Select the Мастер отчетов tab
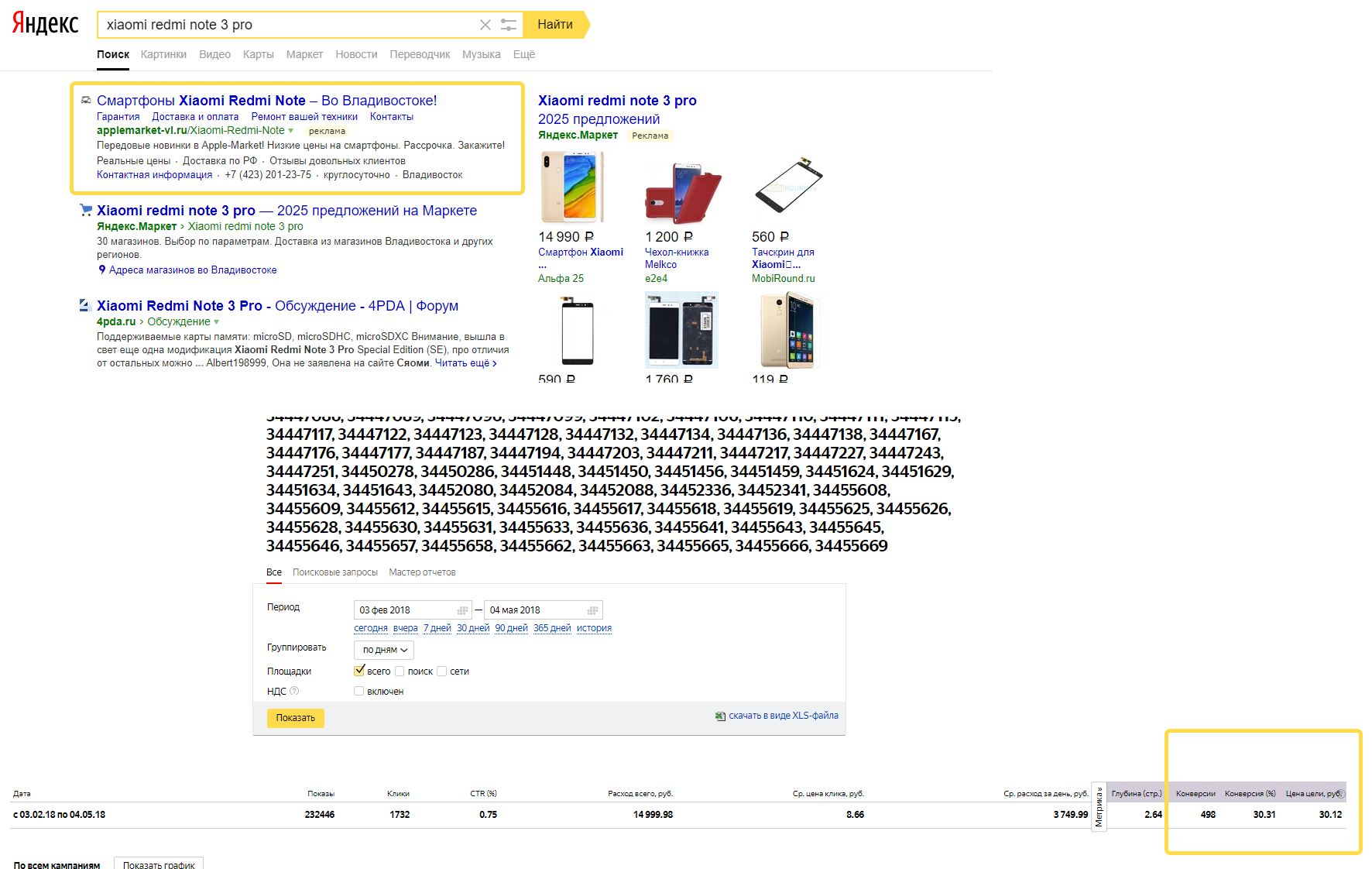This screenshot has width=1372, height=869. coord(422,572)
